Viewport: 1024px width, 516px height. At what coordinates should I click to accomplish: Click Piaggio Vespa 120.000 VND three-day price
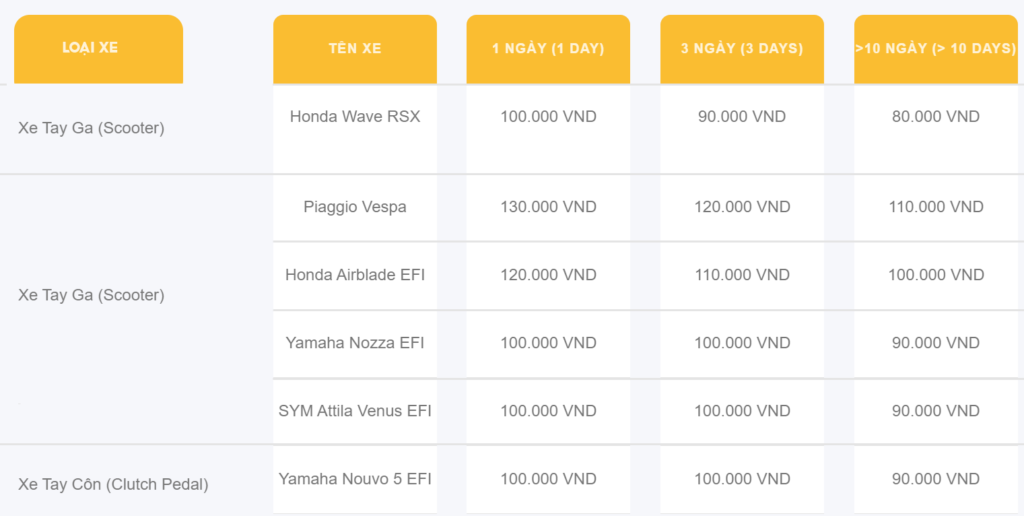point(742,207)
